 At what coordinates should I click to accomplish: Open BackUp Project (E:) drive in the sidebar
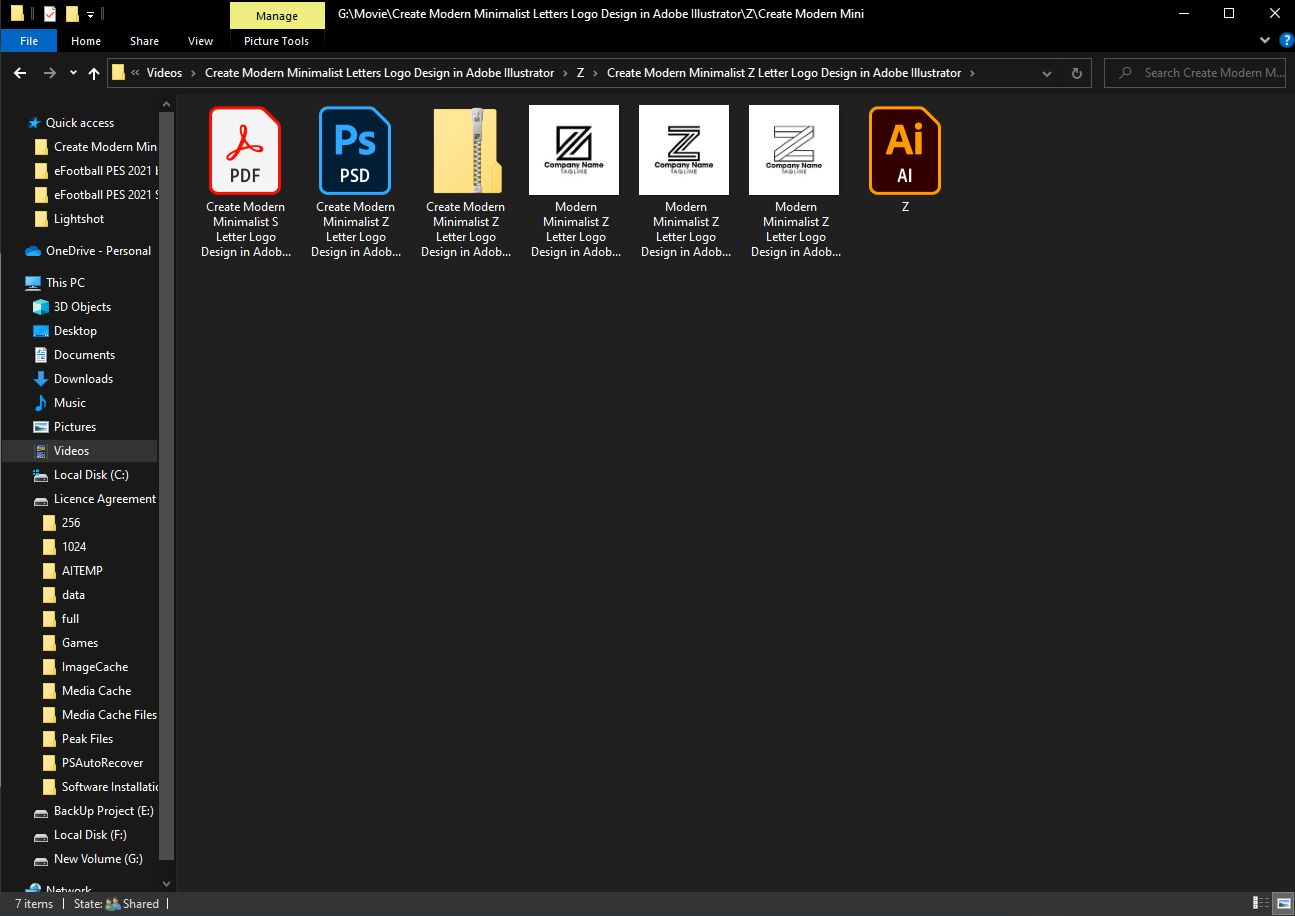pyautogui.click(x=103, y=811)
